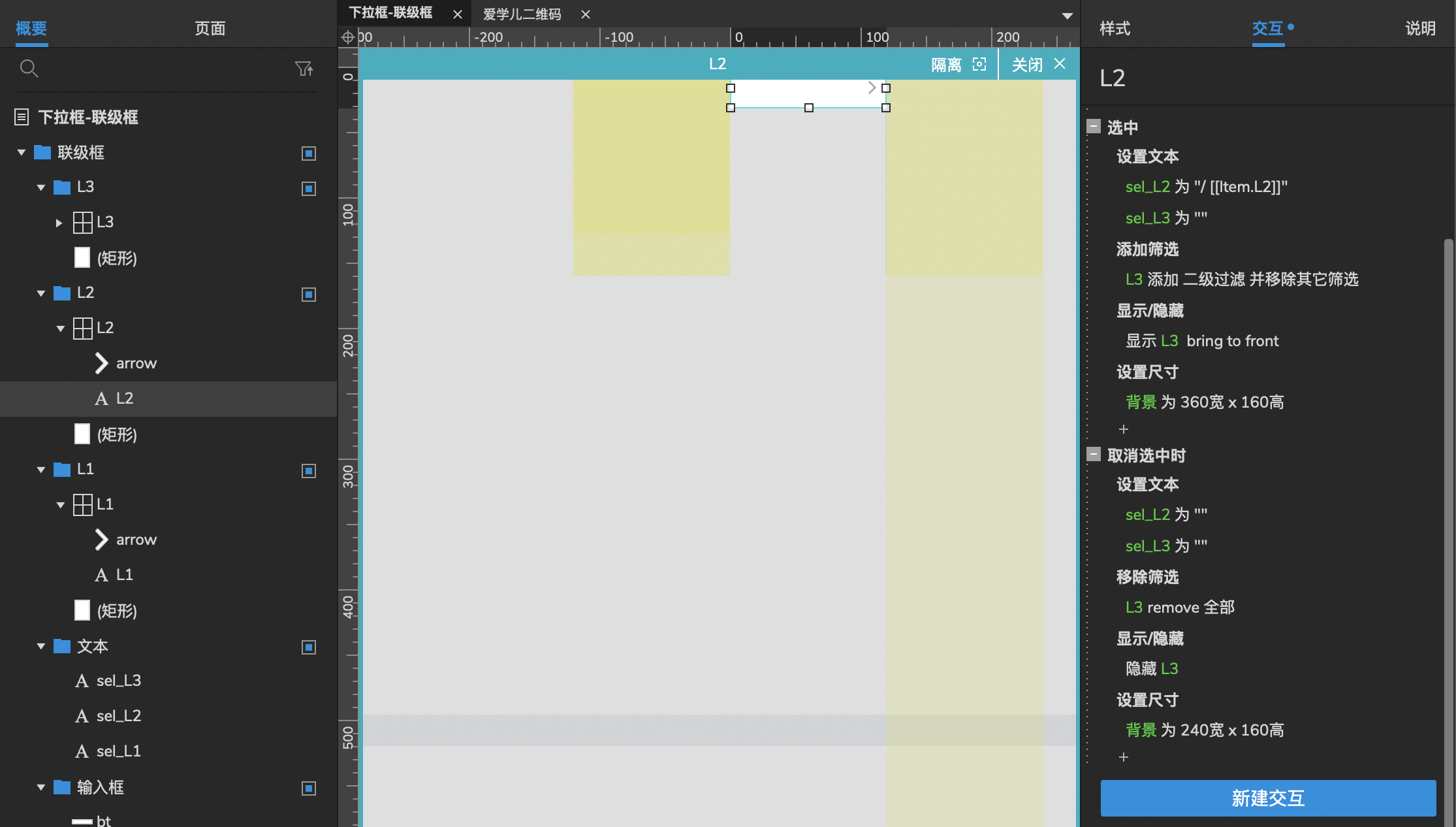Image resolution: width=1456 pixels, height=827 pixels.
Task: Collapse the 联级框 group
Action: point(22,153)
